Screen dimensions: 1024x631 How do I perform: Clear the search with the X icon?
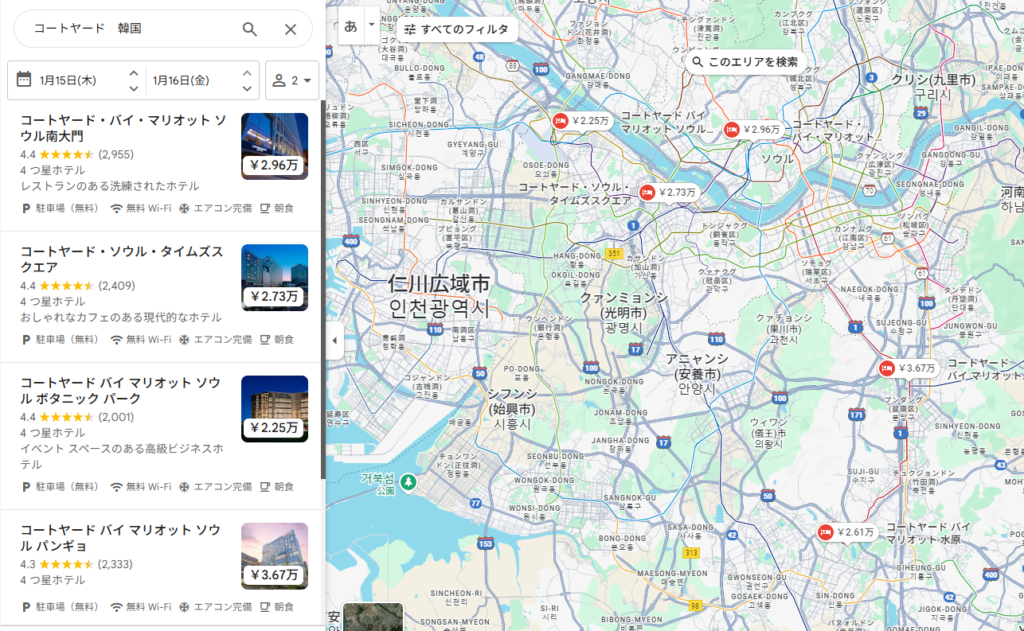(290, 29)
